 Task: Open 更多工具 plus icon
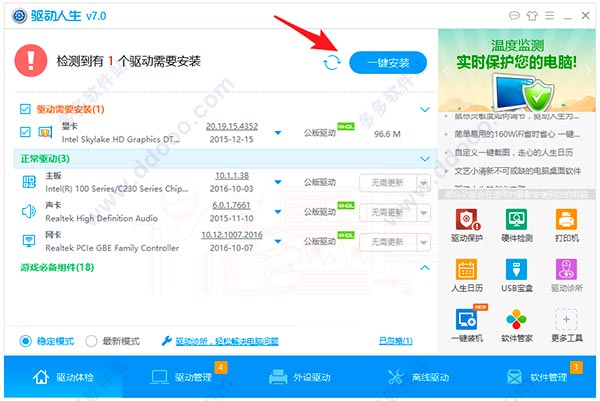coord(566,319)
